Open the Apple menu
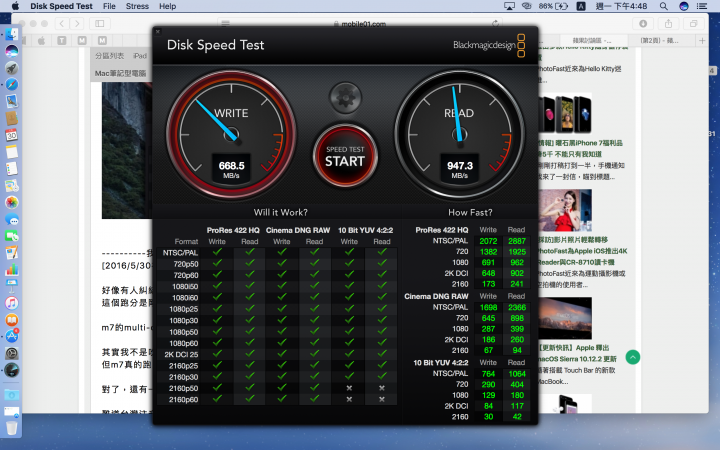The width and height of the screenshot is (720, 450). tap(16, 6)
